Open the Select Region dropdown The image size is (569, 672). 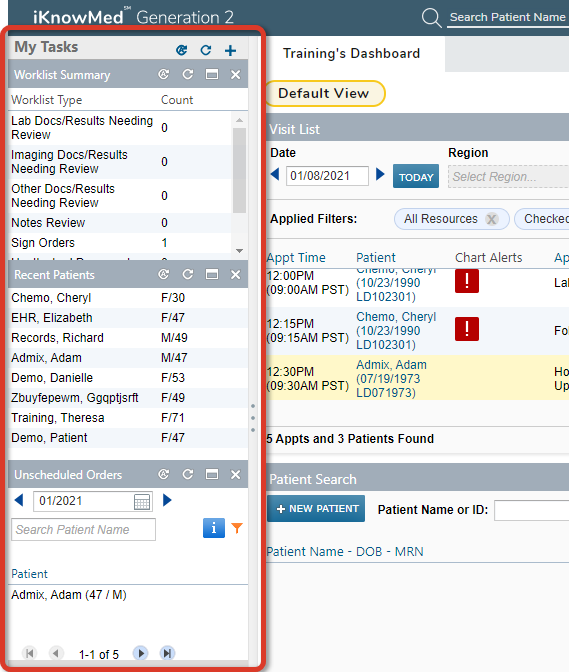click(x=509, y=177)
